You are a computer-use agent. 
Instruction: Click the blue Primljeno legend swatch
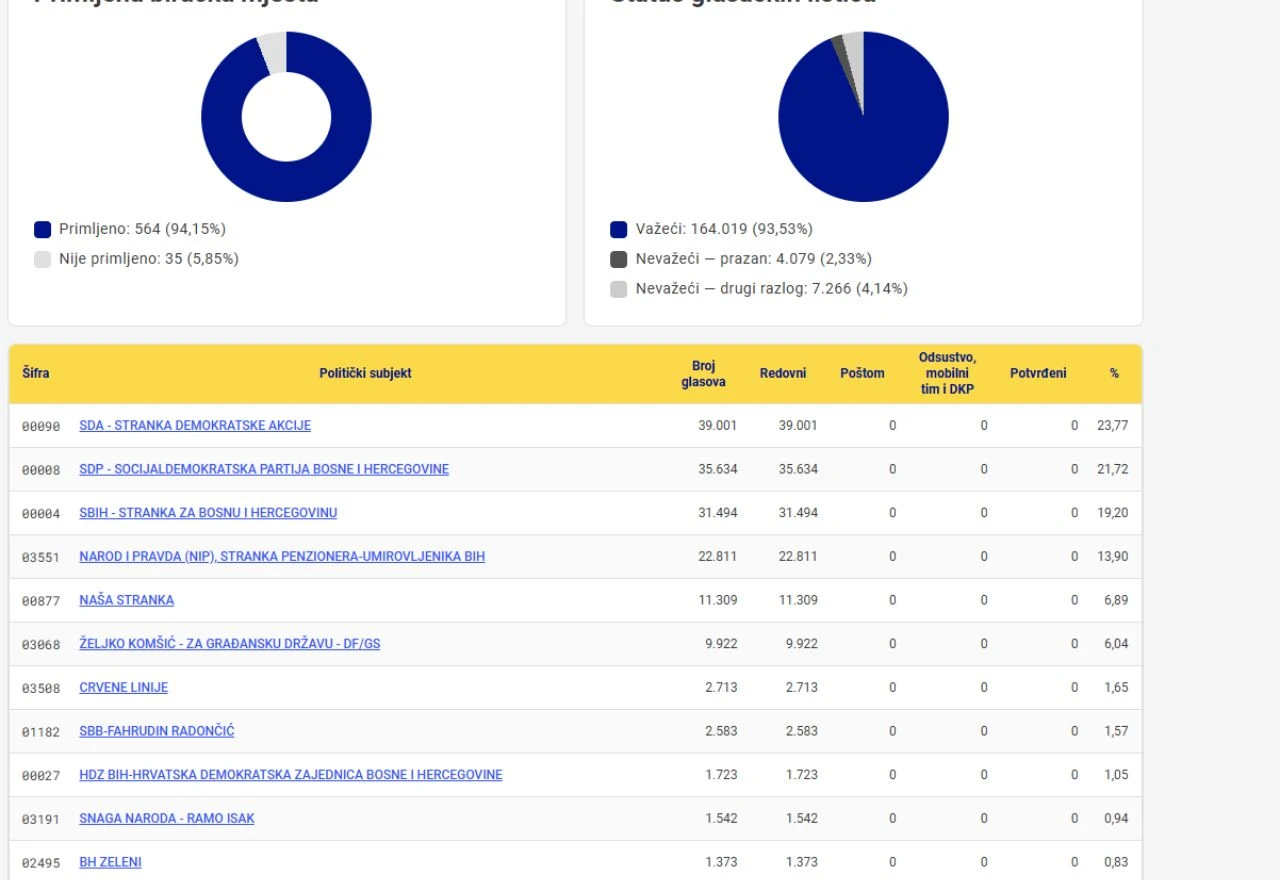42,229
